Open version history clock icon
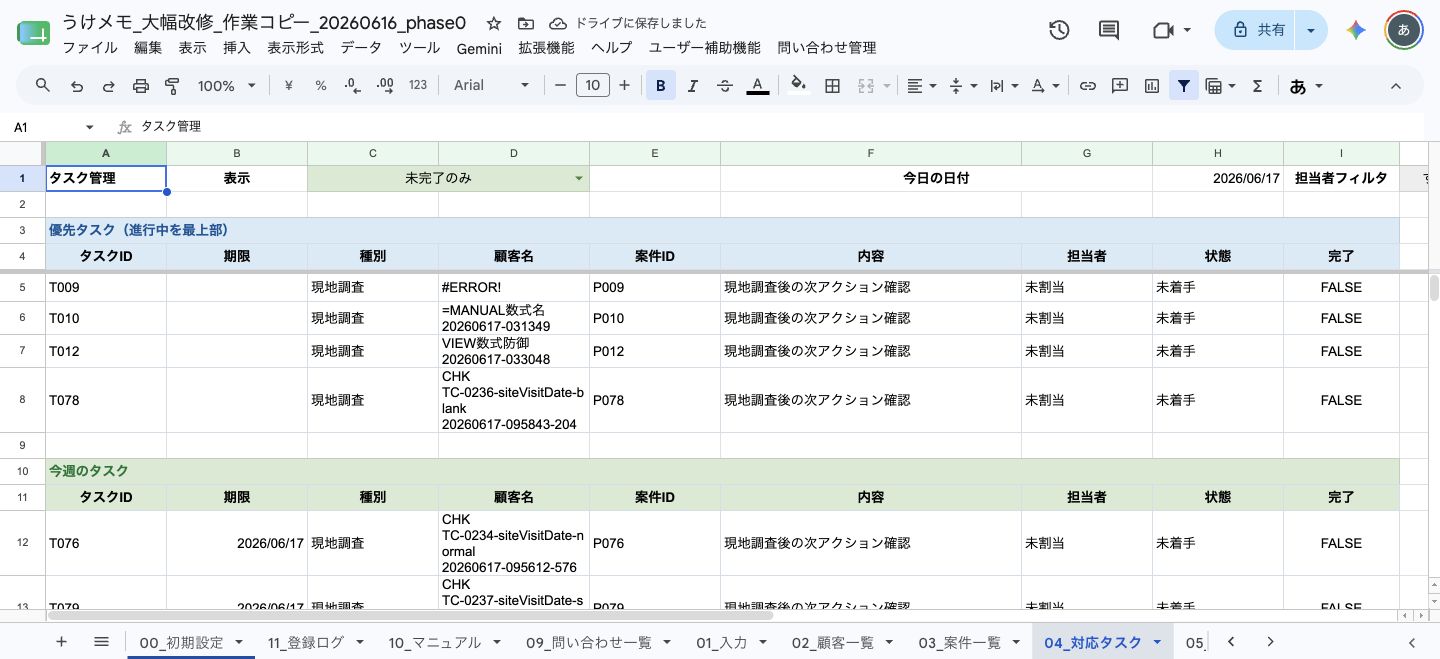The image size is (1440, 659). (1060, 30)
